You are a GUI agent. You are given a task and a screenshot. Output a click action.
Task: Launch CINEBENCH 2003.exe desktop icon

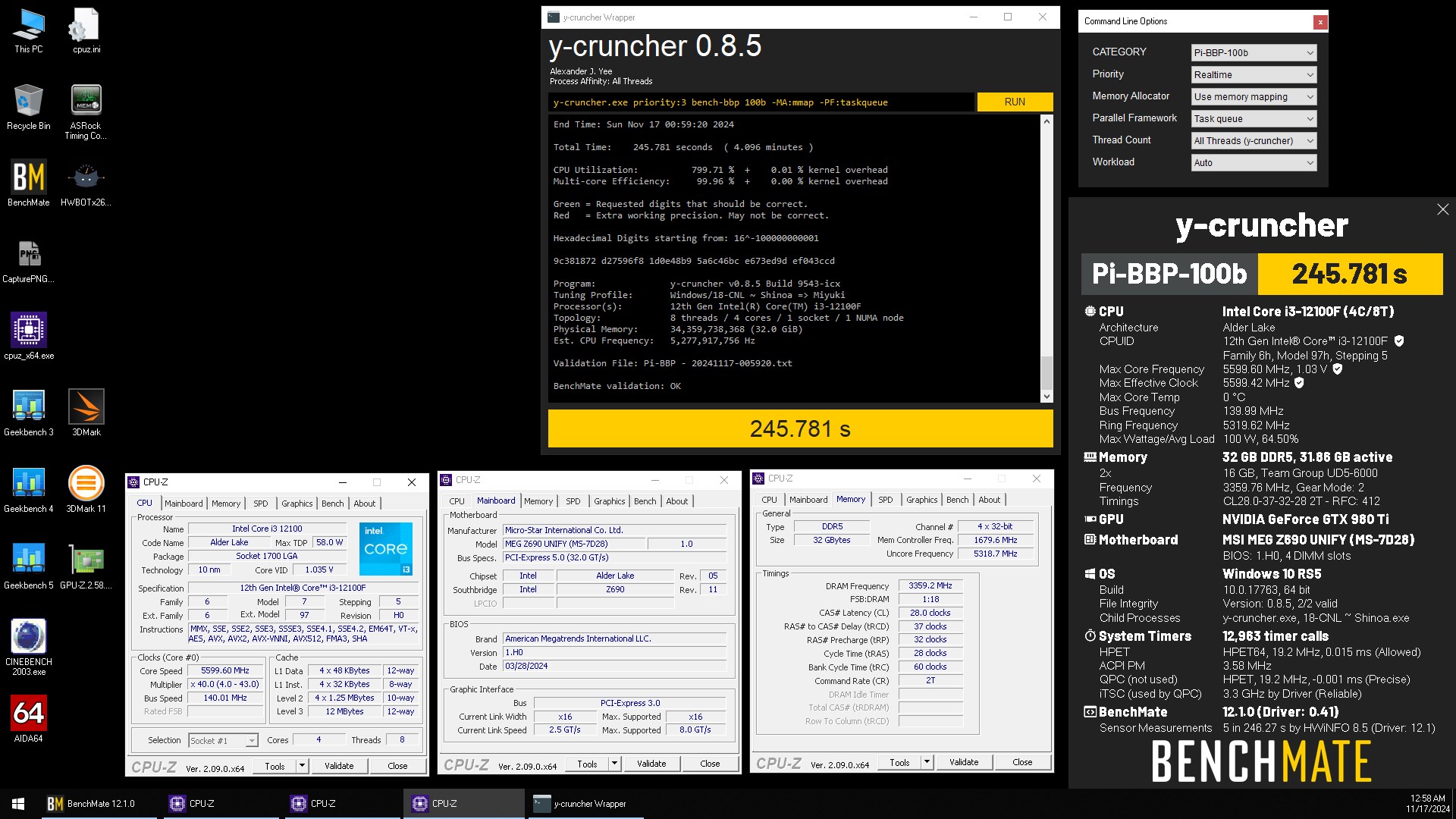coord(29,648)
